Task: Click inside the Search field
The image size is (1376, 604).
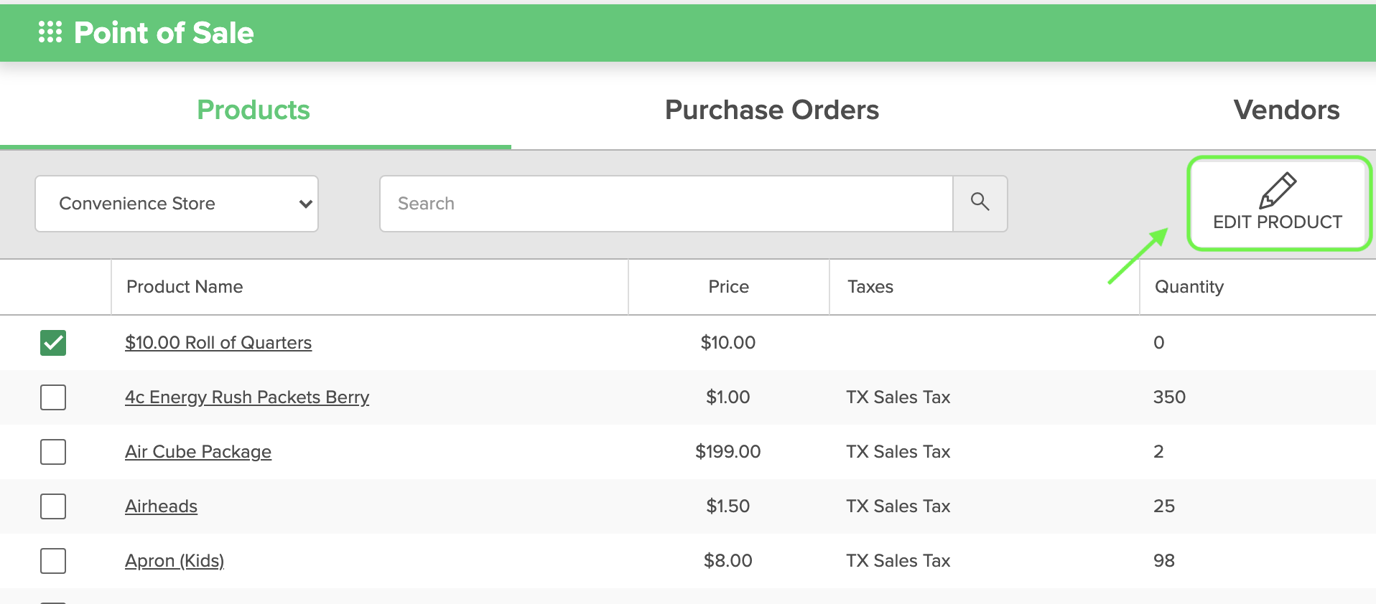Action: click(660, 203)
